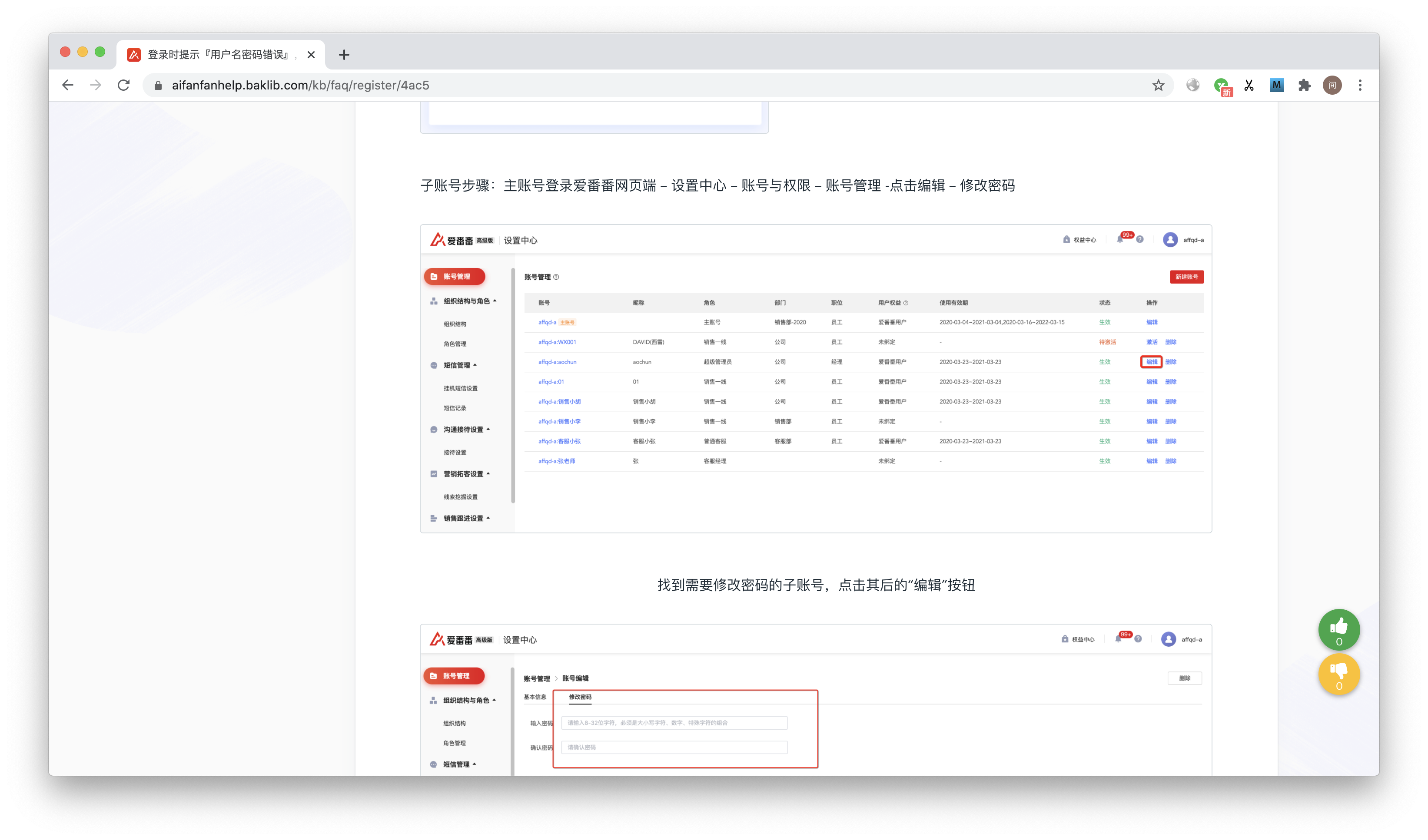Screen dimensions: 1428x840
Task: View site info via the lock icon
Action: (158, 85)
